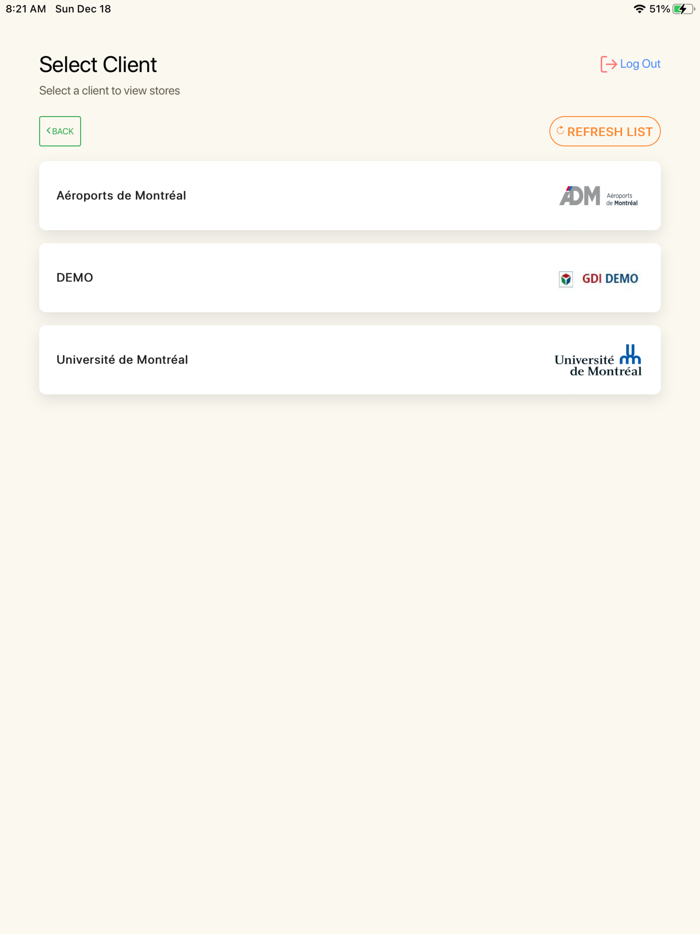Choose the Université de Montréal client
The image size is (700, 934).
[122, 360]
